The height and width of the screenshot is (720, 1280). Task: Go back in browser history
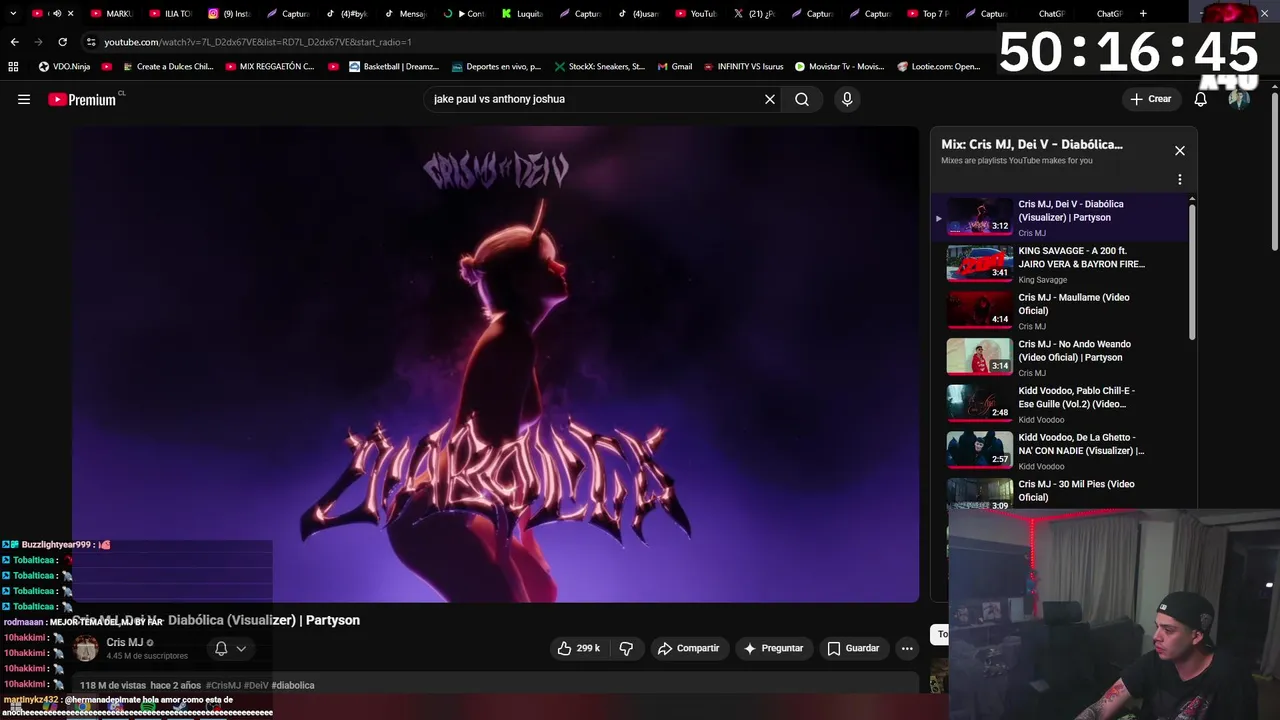click(x=14, y=42)
